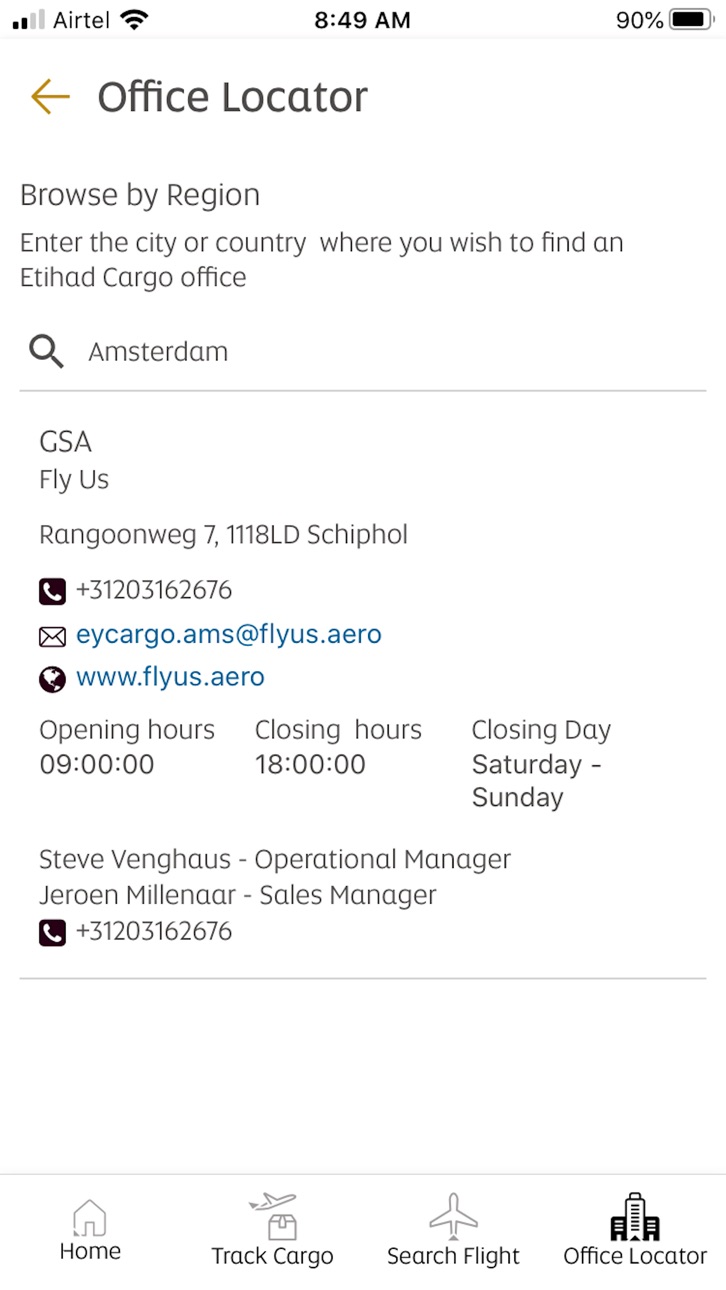Tap the Rangoonweg 7 Schiphol address
The height and width of the screenshot is (1290, 726).
223,535
